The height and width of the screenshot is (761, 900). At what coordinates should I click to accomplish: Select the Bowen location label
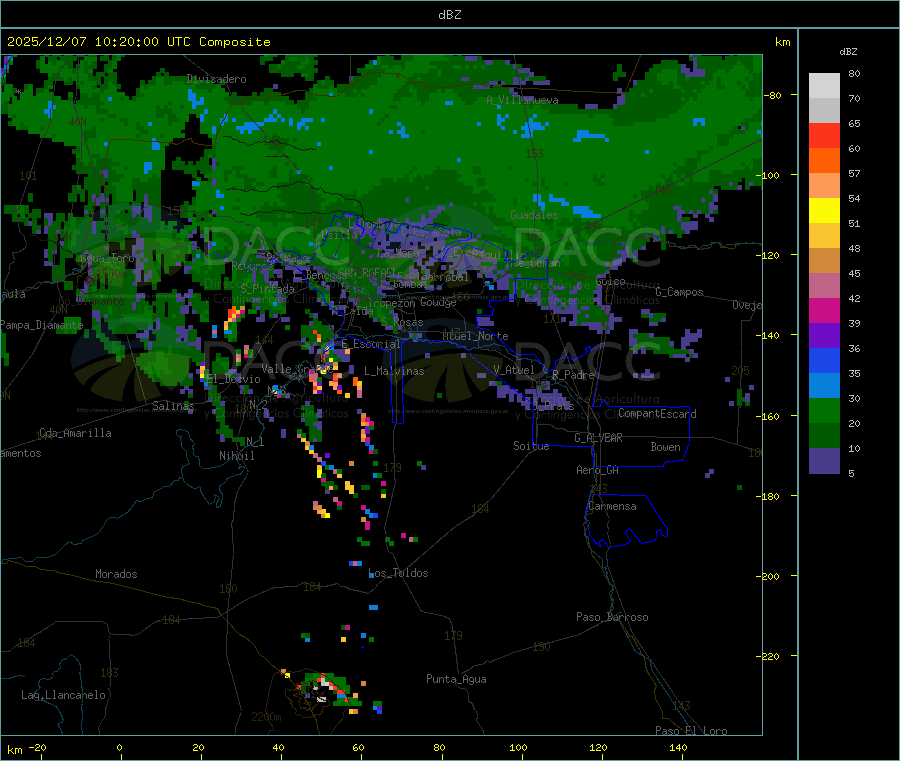tap(666, 447)
